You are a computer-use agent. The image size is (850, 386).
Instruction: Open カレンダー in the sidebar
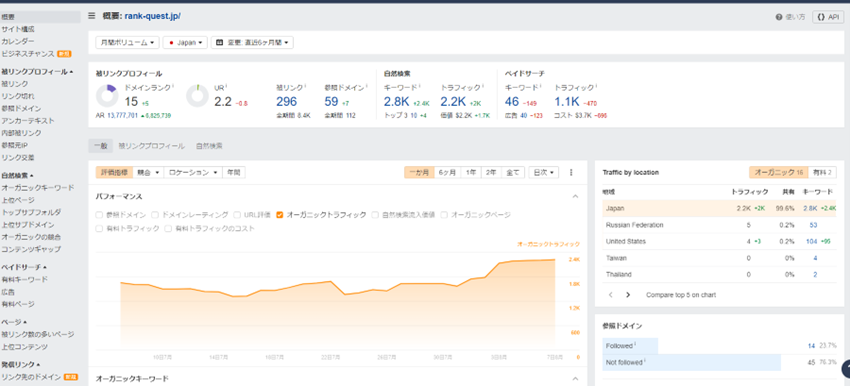(17, 41)
